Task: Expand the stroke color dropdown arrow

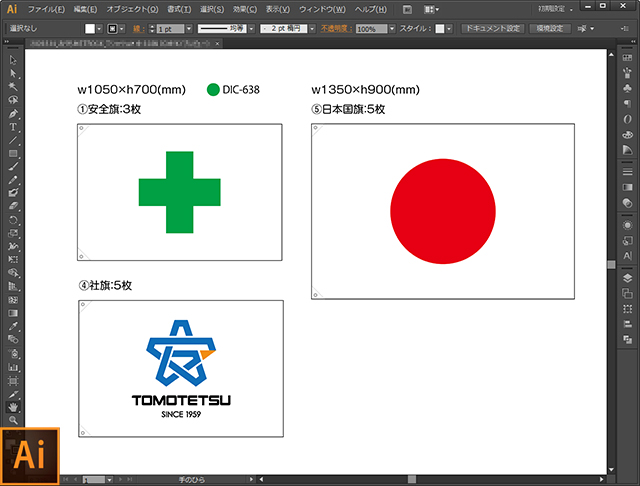Action: 122,29
